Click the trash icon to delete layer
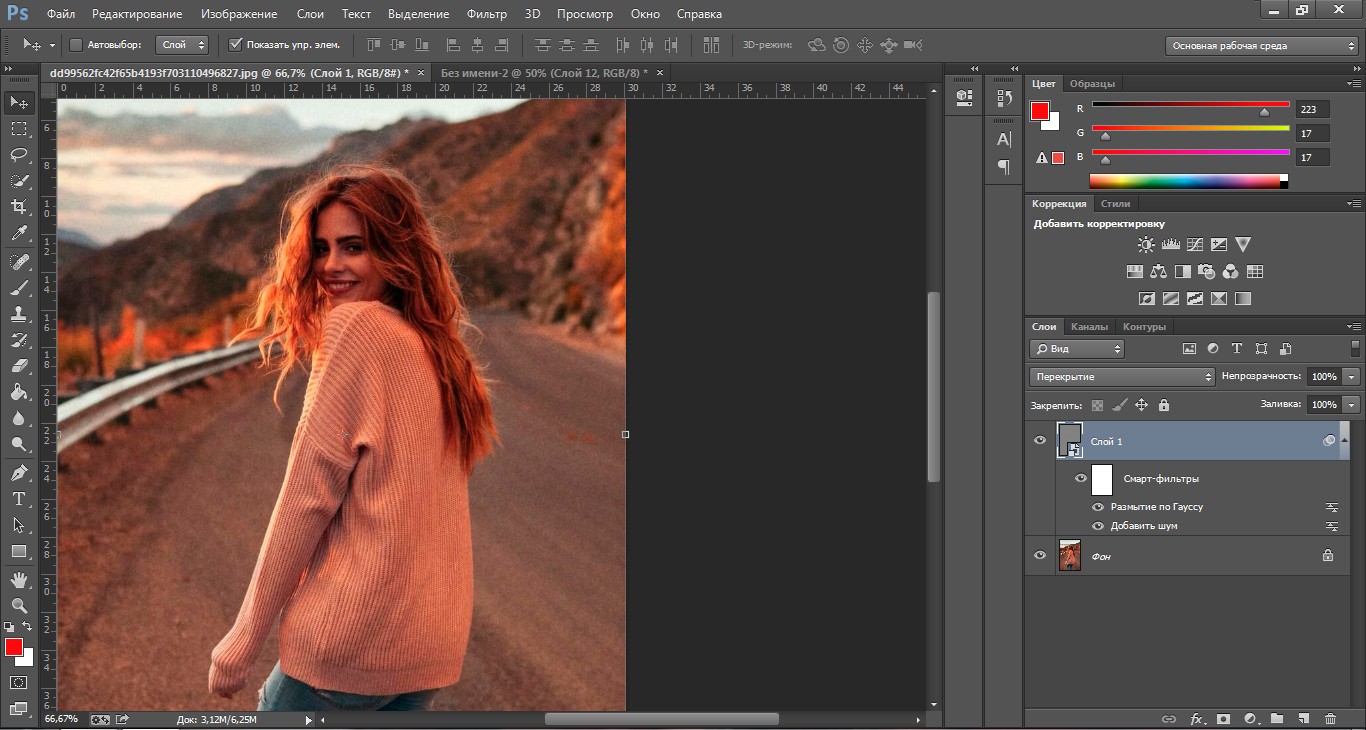 point(1330,718)
